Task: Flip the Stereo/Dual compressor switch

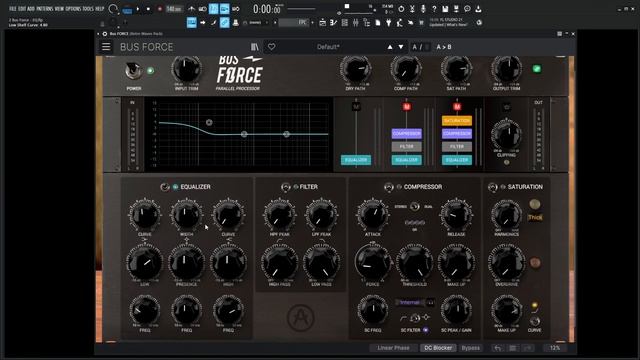Action: coord(415,207)
